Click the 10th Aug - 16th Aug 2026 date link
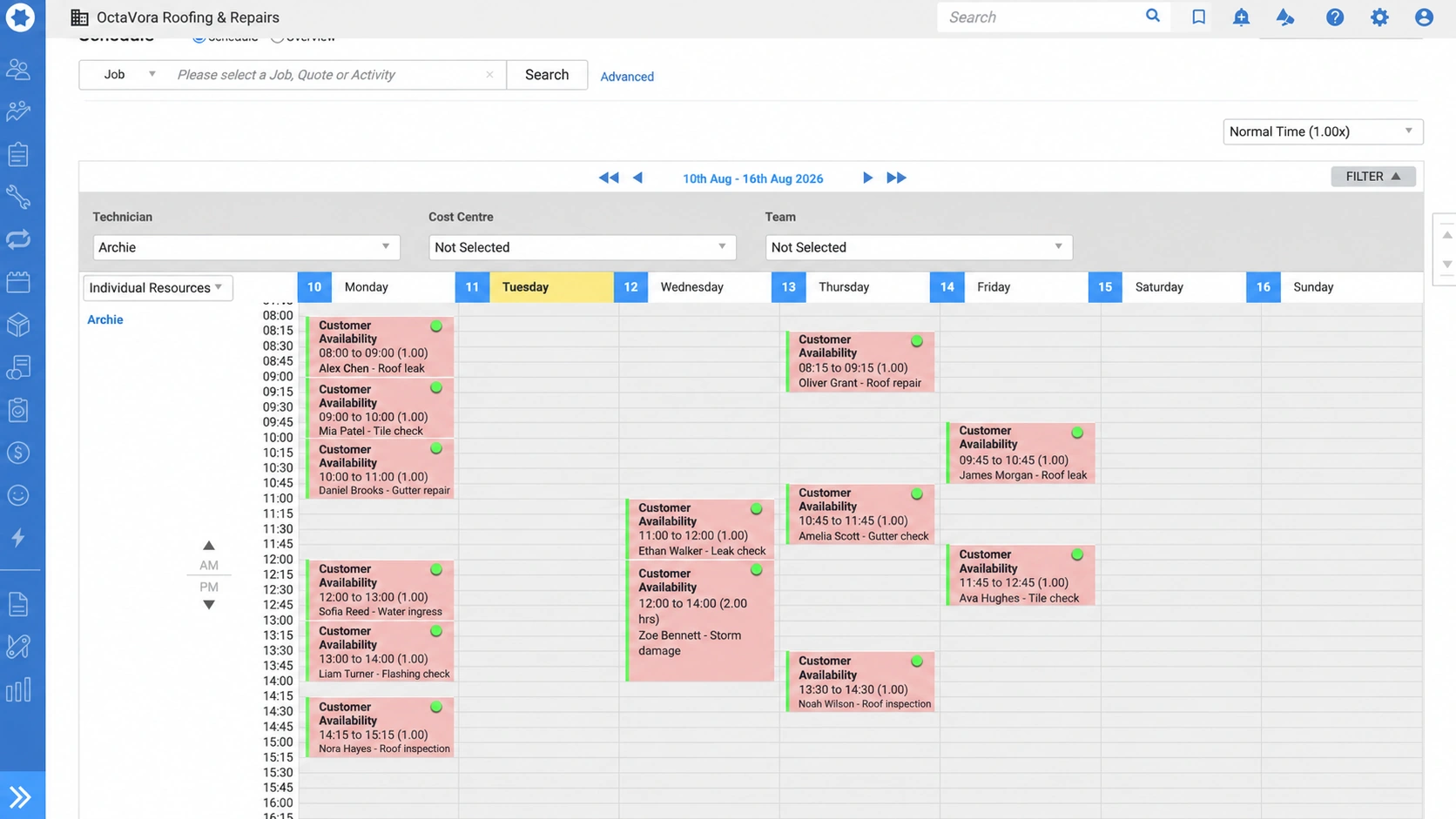The height and width of the screenshot is (819, 1456). pyautogui.click(x=752, y=178)
